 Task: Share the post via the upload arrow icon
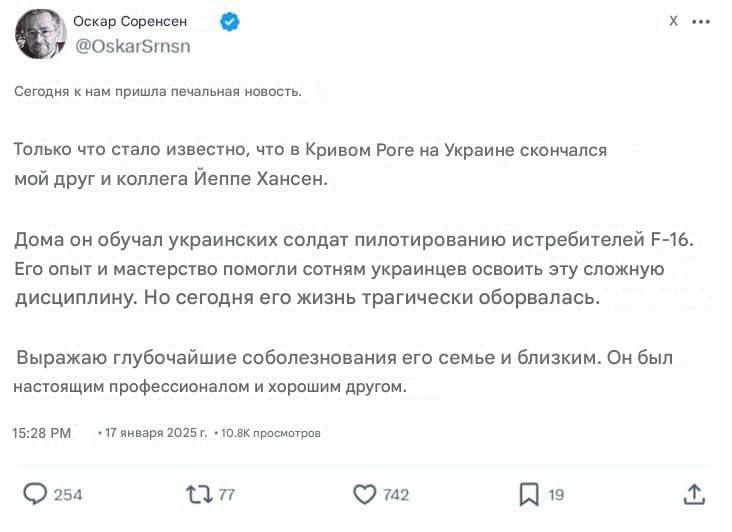pyautogui.click(x=694, y=494)
